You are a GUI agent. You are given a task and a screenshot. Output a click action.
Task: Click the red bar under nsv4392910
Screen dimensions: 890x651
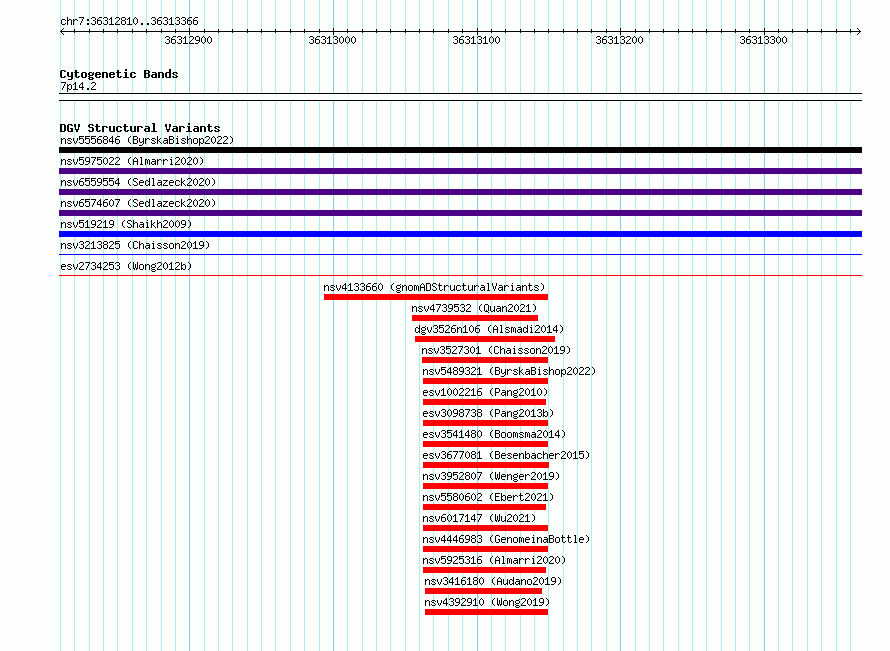click(486, 612)
